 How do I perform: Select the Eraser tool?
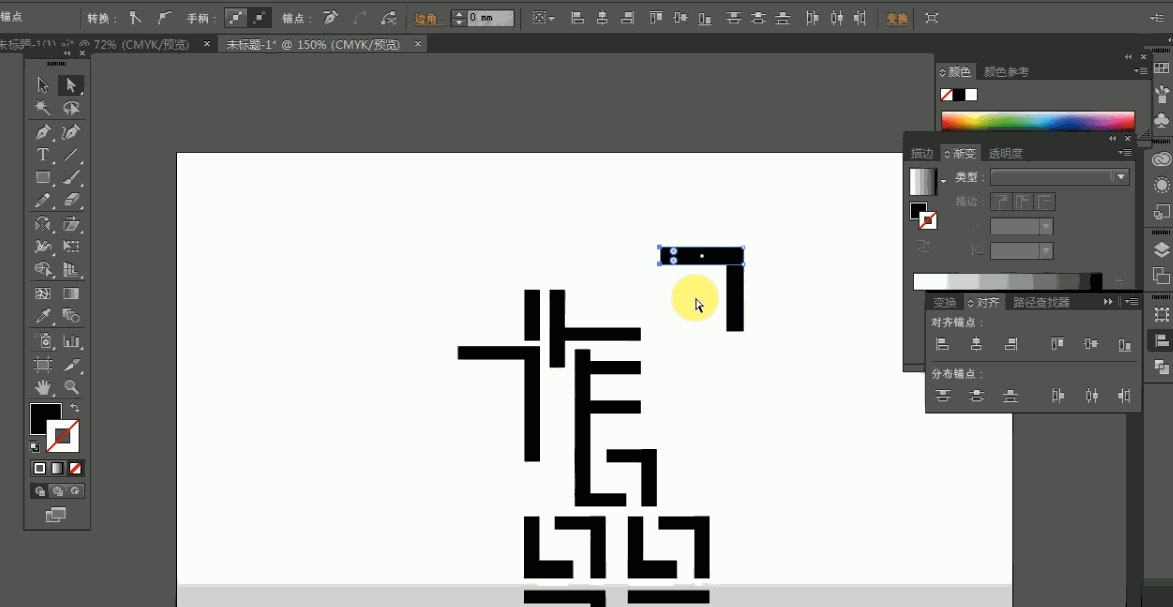71,201
